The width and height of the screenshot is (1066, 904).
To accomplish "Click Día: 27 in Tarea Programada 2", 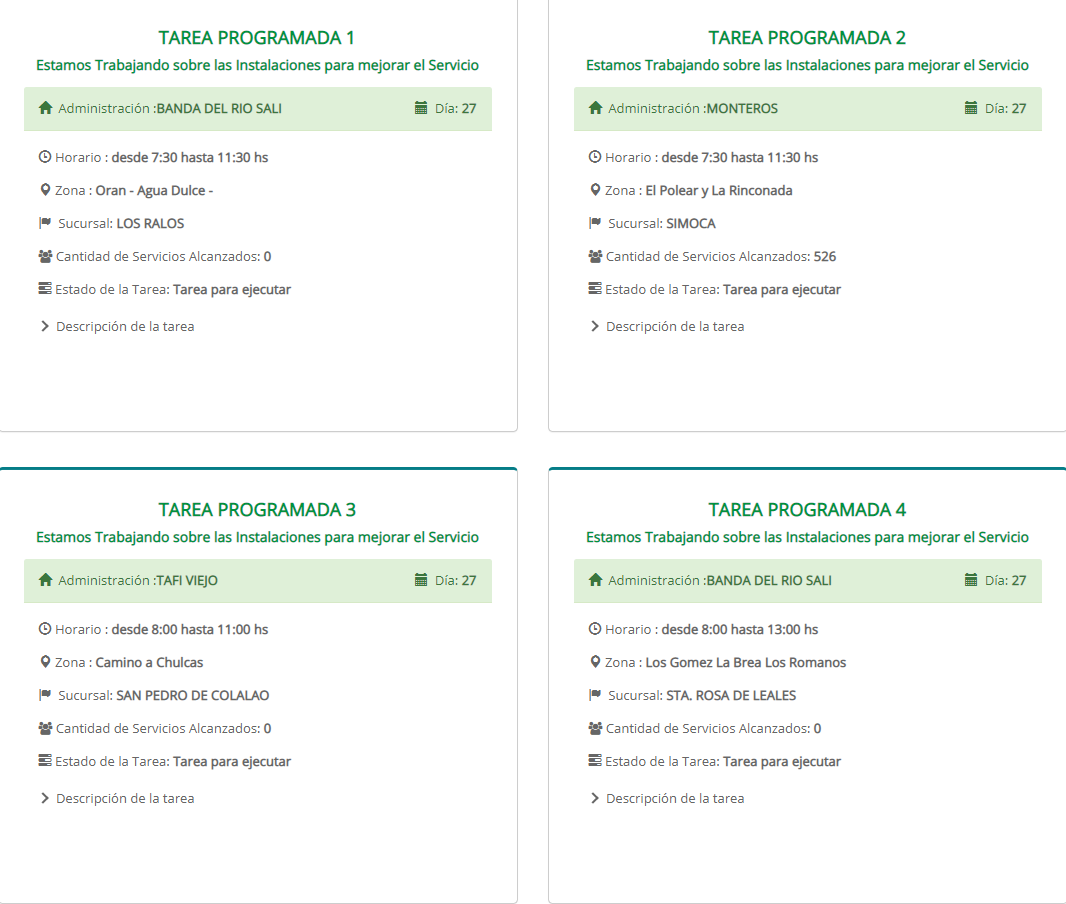I will tap(1005, 109).
